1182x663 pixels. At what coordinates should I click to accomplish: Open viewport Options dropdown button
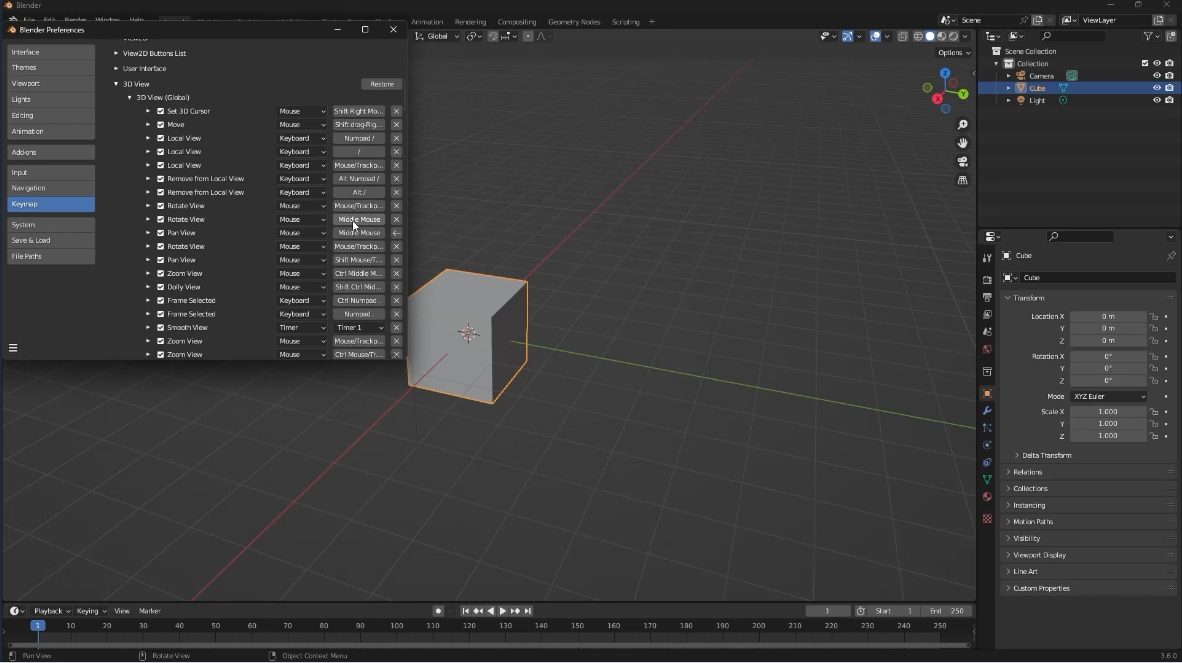954,53
